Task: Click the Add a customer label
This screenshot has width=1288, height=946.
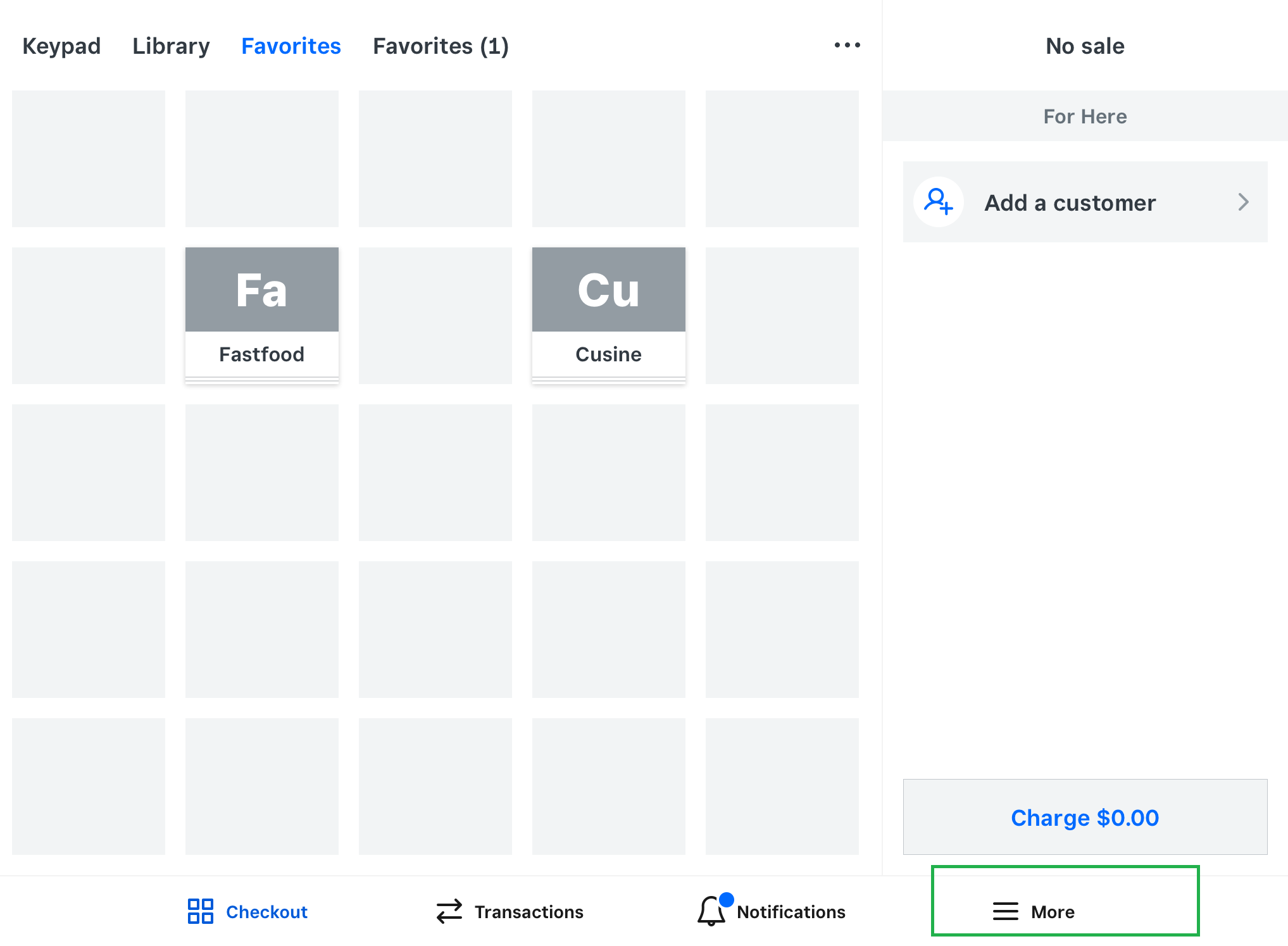Action: (x=1070, y=202)
